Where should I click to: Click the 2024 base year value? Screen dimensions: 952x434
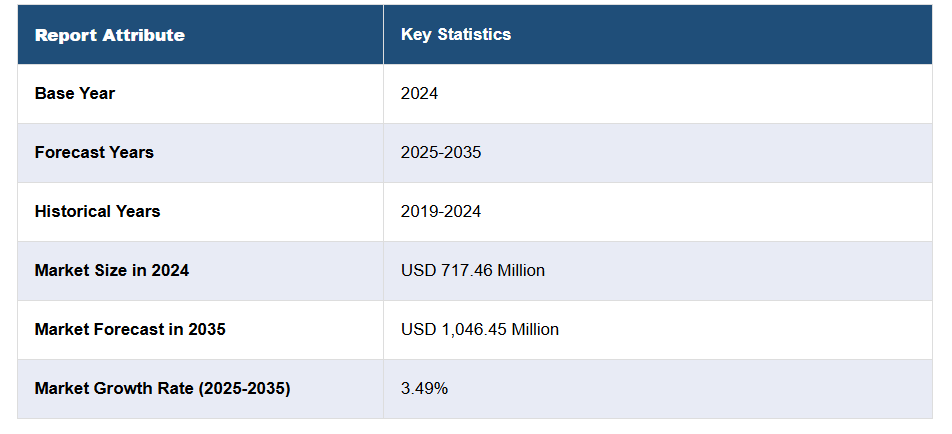point(420,94)
